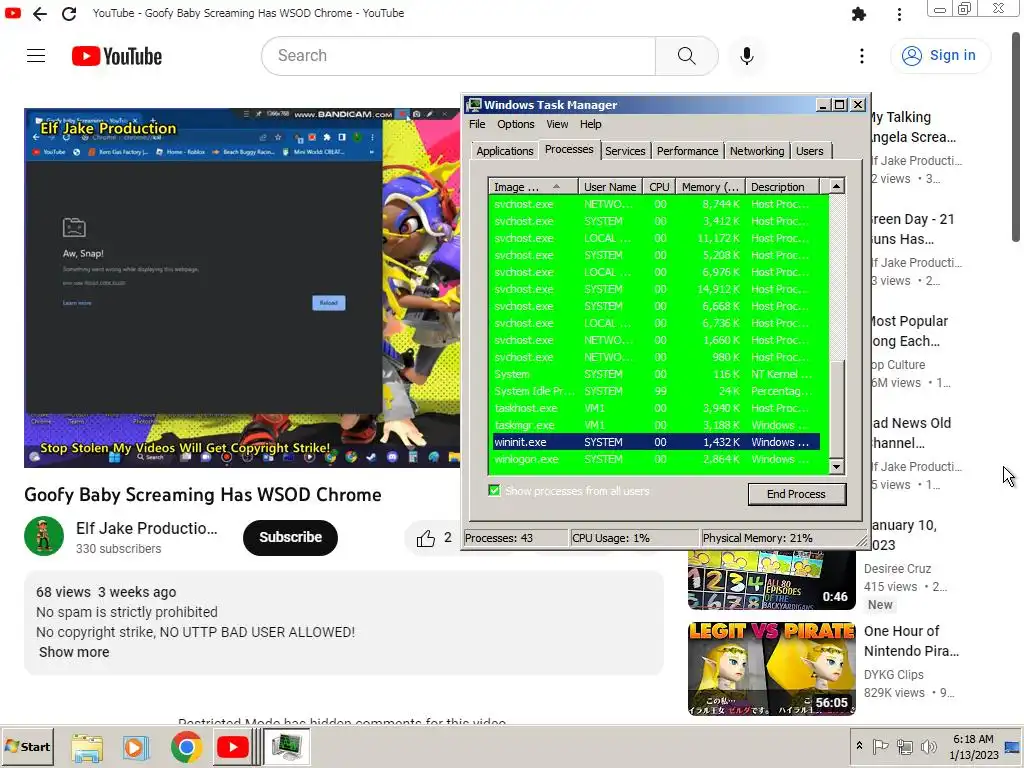The image size is (1024, 768).
Task: Go back with browser back arrow
Action: 40,13
